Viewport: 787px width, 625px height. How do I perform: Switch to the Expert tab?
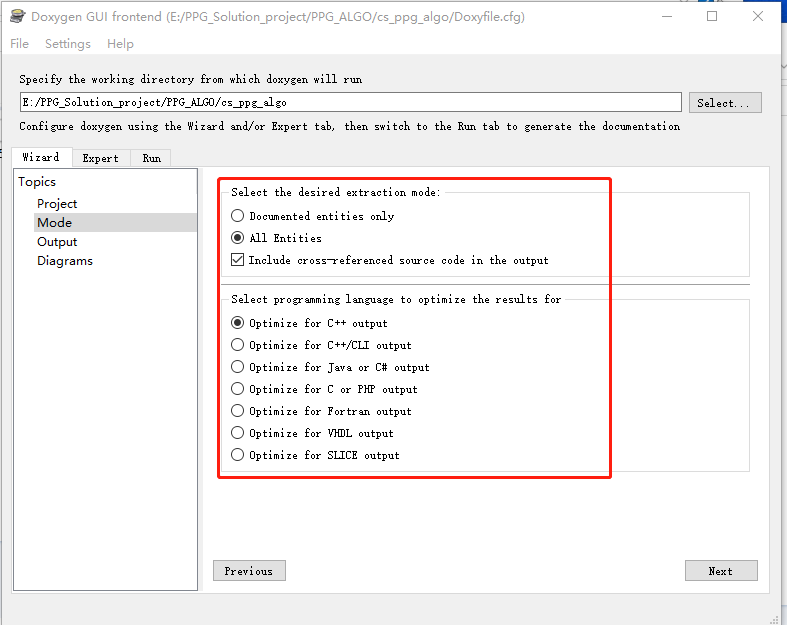tap(101, 158)
